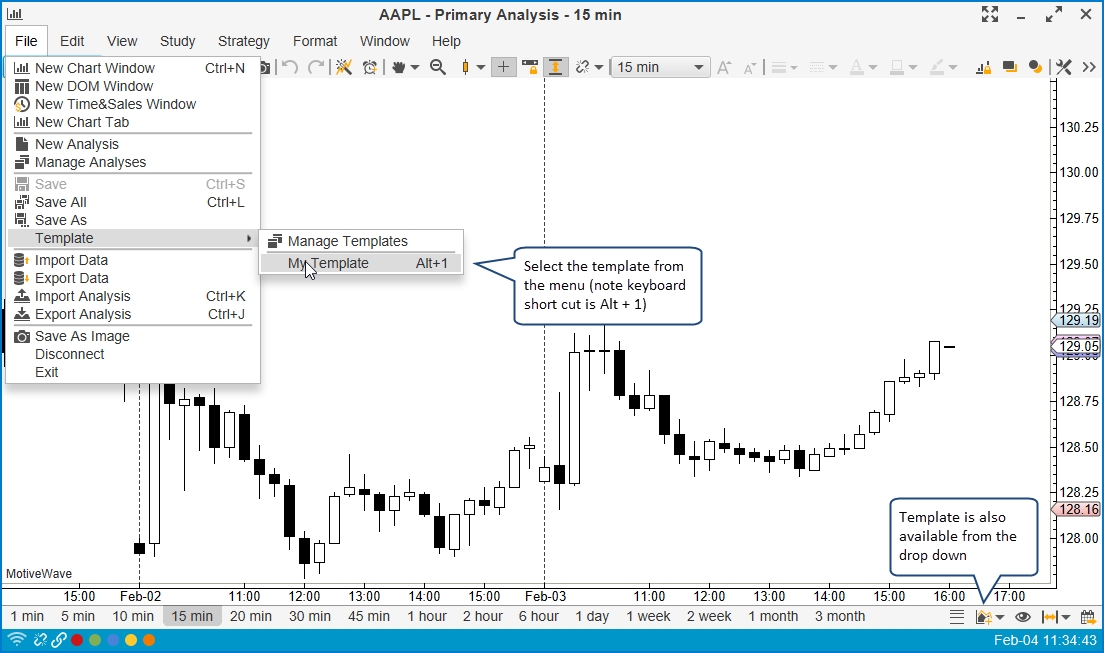Open the Format menu
The height and width of the screenshot is (653, 1104).
(x=315, y=41)
